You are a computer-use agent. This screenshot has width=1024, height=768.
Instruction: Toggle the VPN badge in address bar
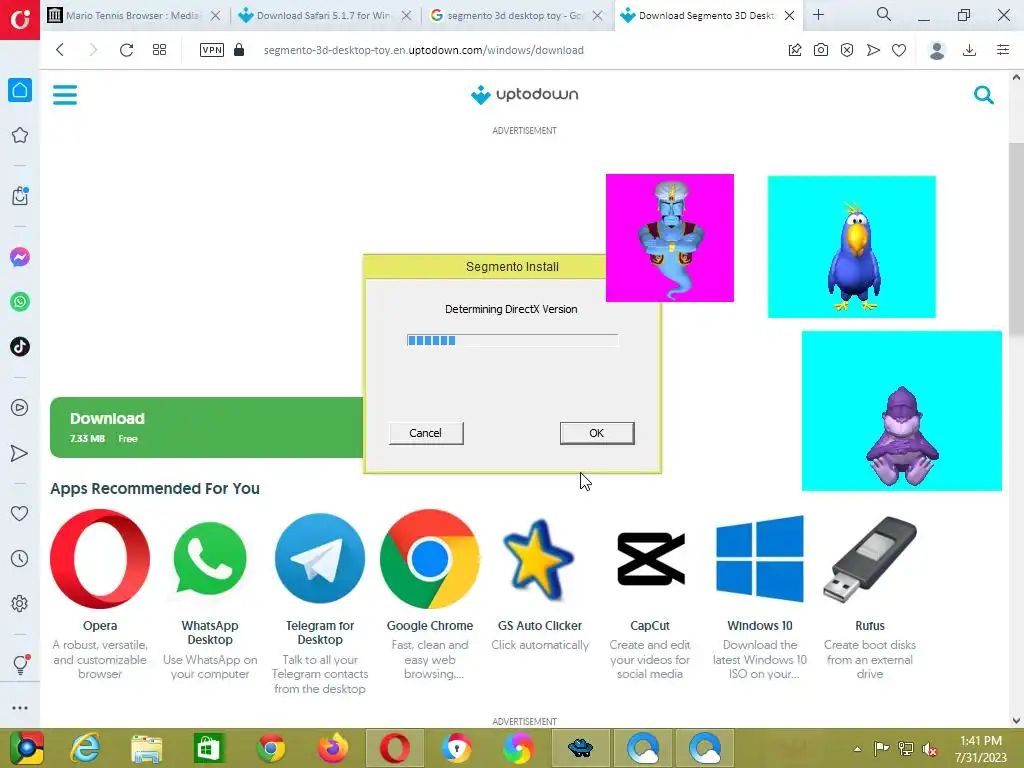pos(212,50)
